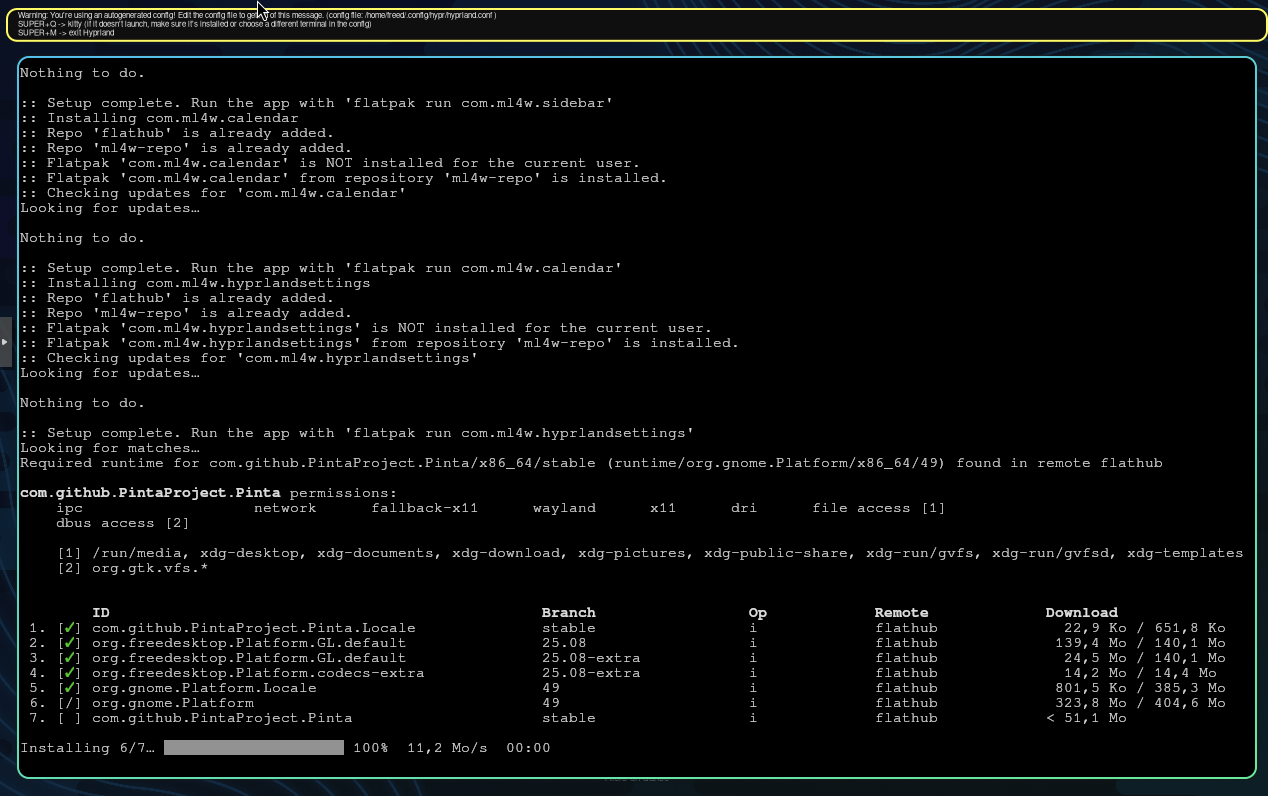This screenshot has height=796, width=1268.
Task: Click the bold com.github.PintaProject.Pinta permissions heading
Action: pos(151,493)
